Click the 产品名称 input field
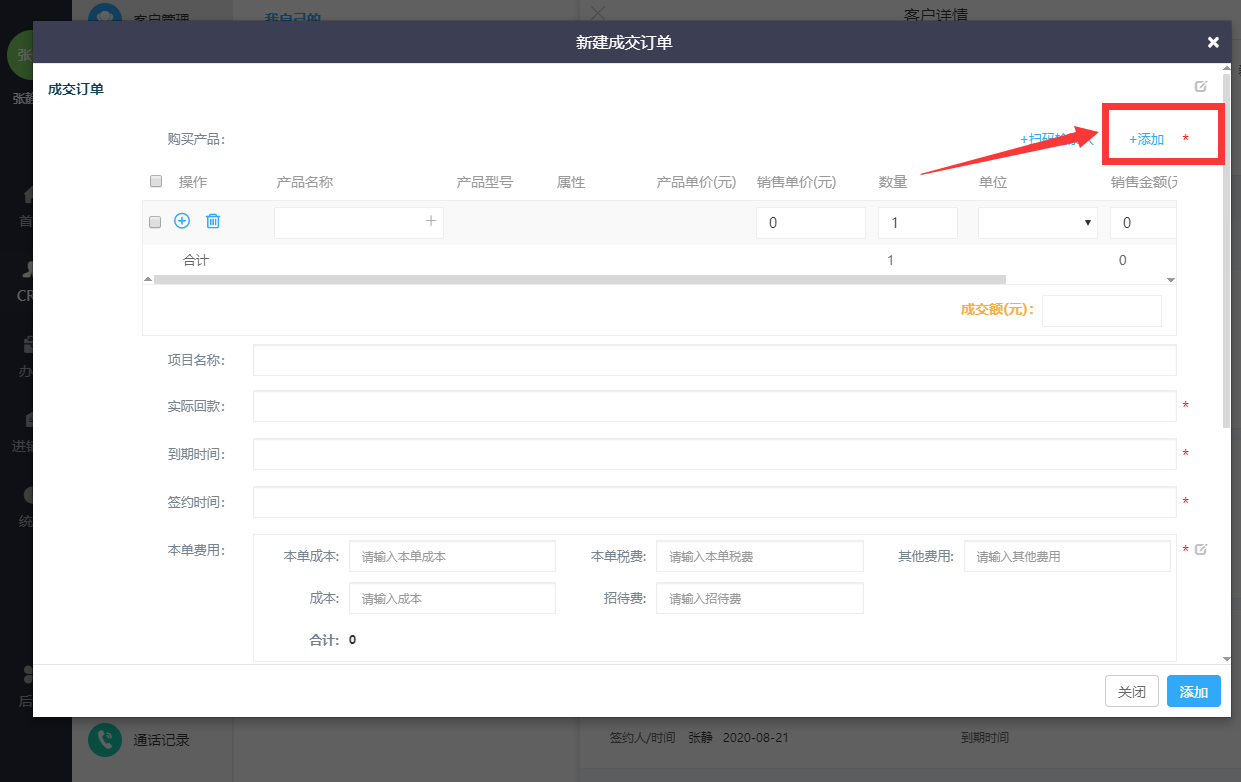The image size is (1241, 782). (x=359, y=223)
